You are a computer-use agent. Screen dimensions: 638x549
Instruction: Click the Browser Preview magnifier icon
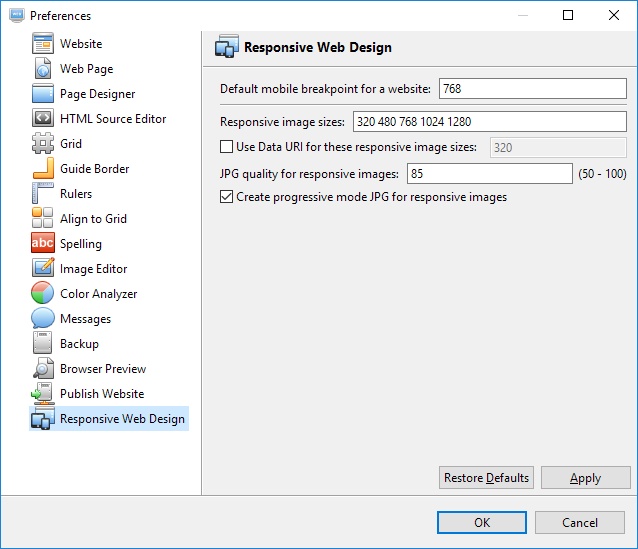click(43, 368)
